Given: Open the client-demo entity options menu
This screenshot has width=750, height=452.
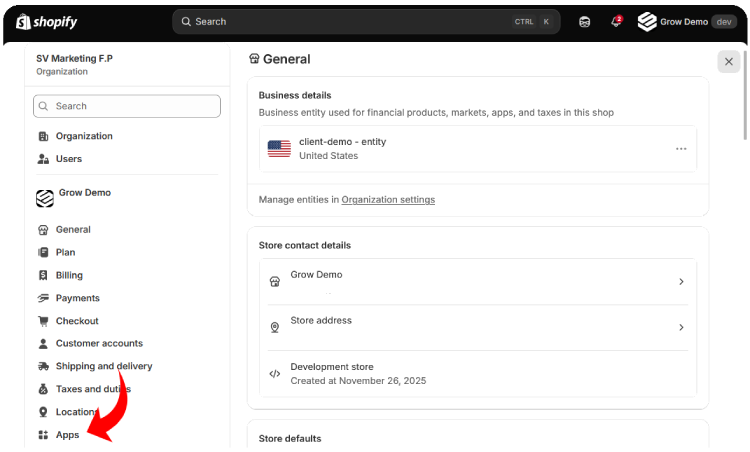Looking at the screenshot, I should coord(681,149).
